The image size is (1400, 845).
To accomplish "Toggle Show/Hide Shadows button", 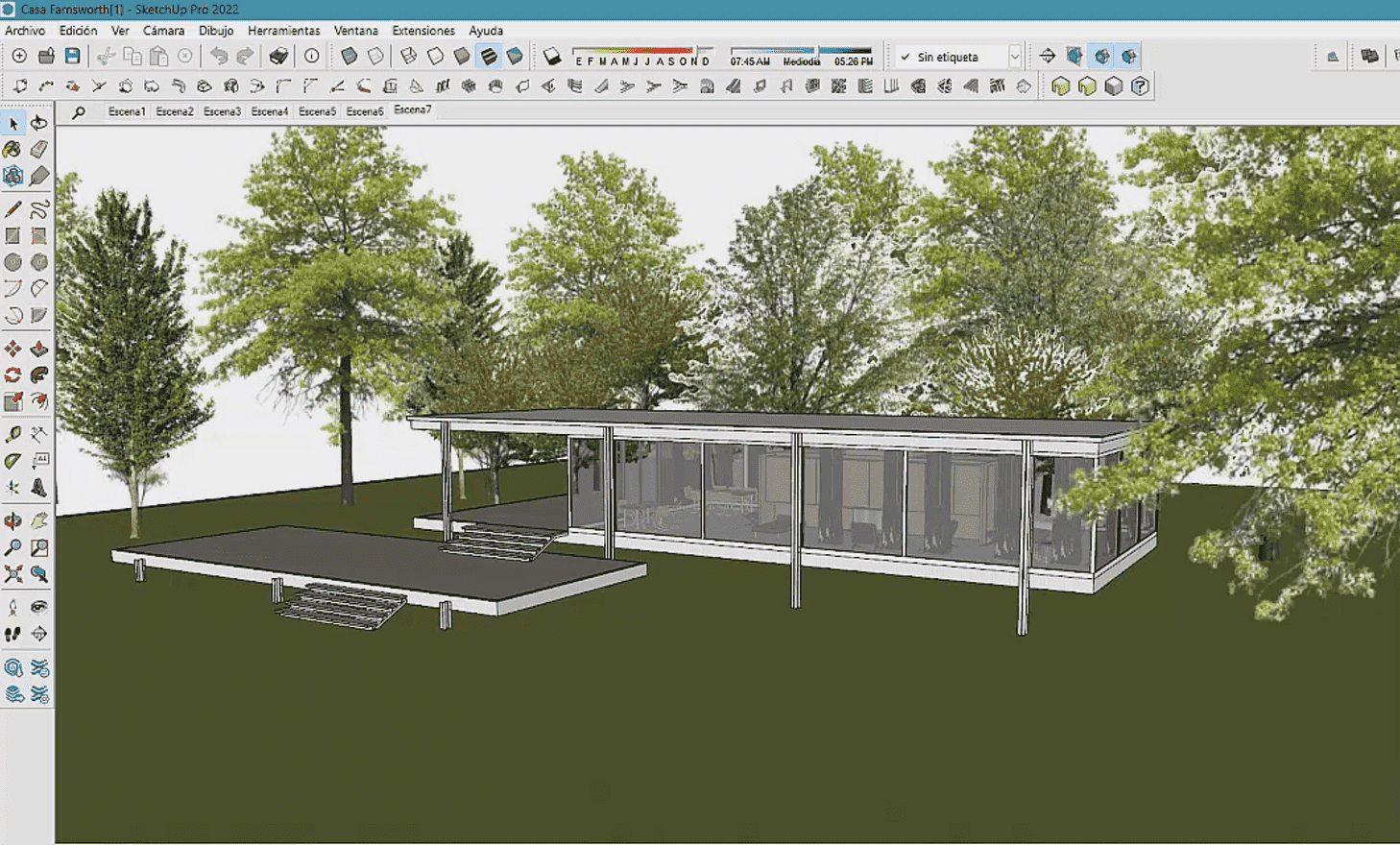I will click(x=552, y=56).
